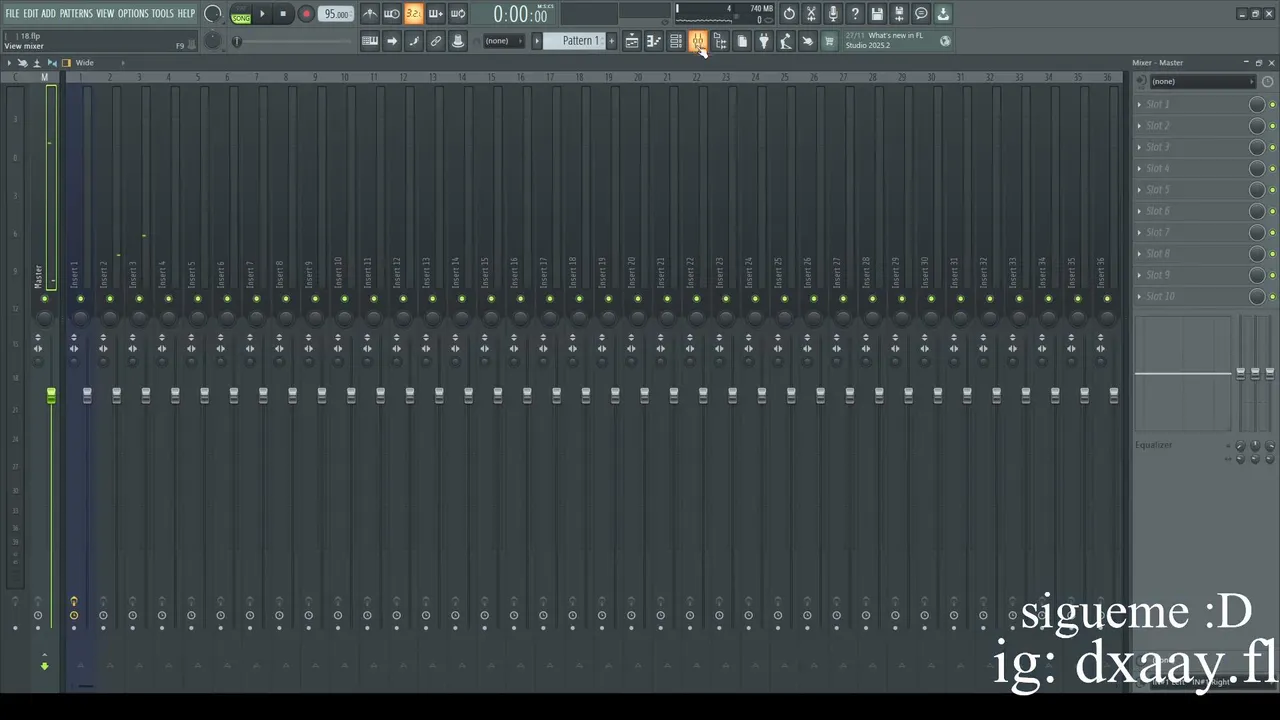Image resolution: width=1280 pixels, height=720 pixels.
Task: Disable Slot 6 with its green LED
Action: (1272, 211)
